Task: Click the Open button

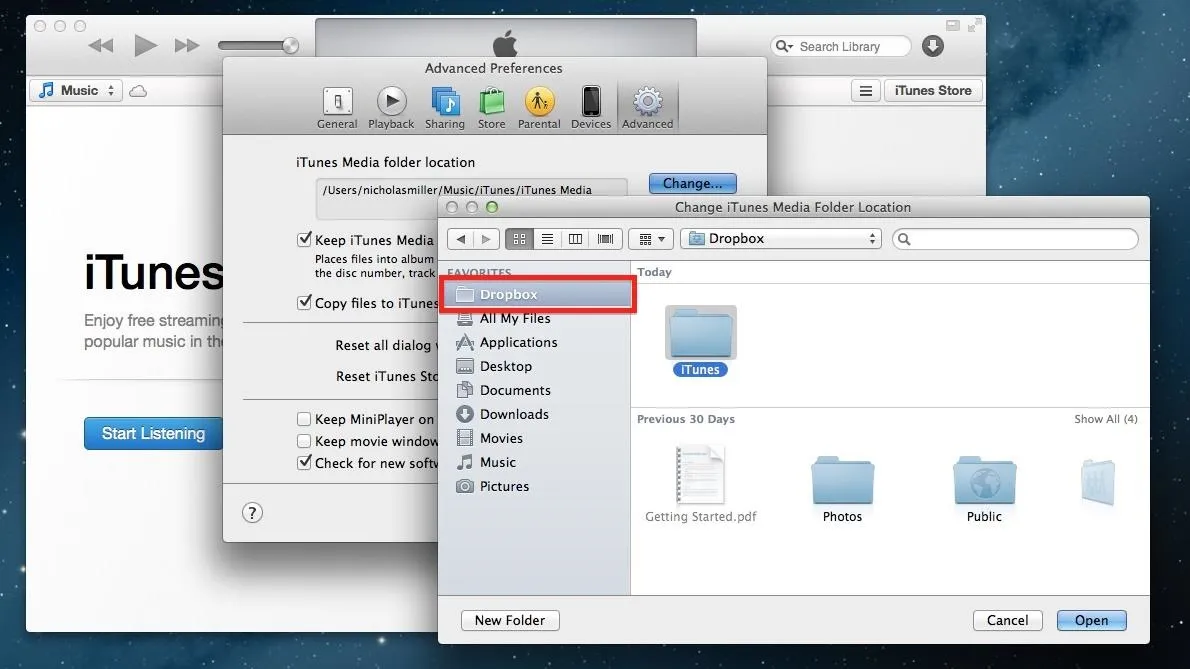Action: pyautogui.click(x=1091, y=620)
